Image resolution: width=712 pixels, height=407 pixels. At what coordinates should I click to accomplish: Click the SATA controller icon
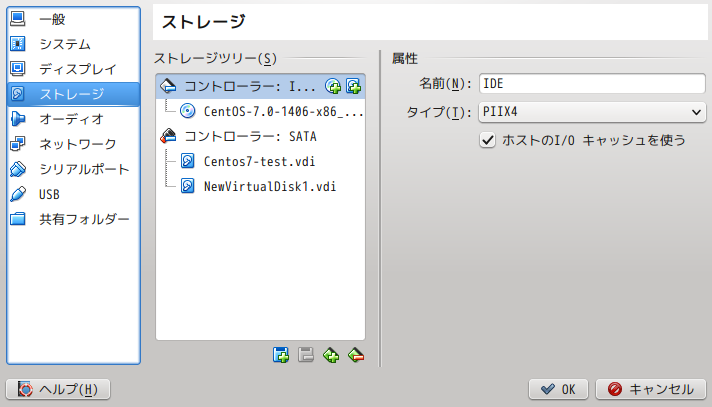(x=168, y=136)
